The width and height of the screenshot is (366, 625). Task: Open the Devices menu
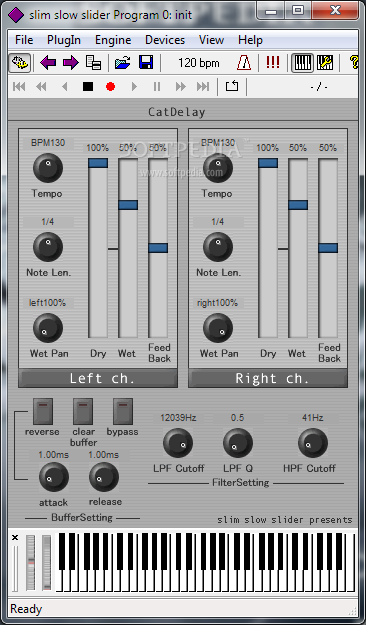click(165, 40)
